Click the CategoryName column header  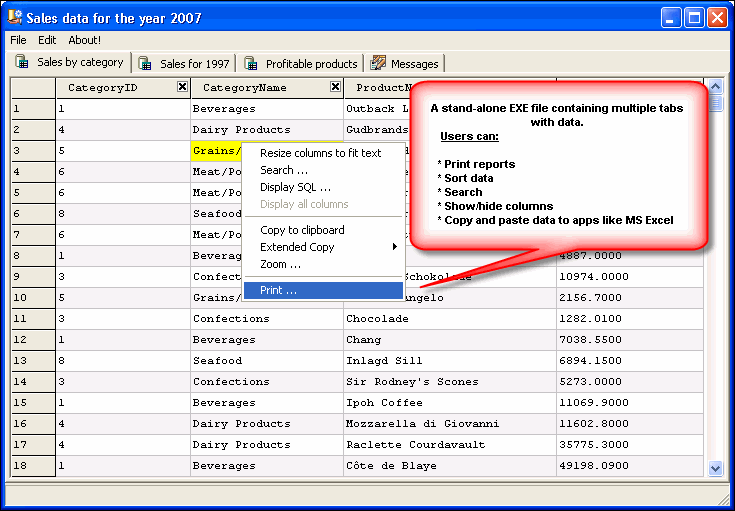point(267,88)
